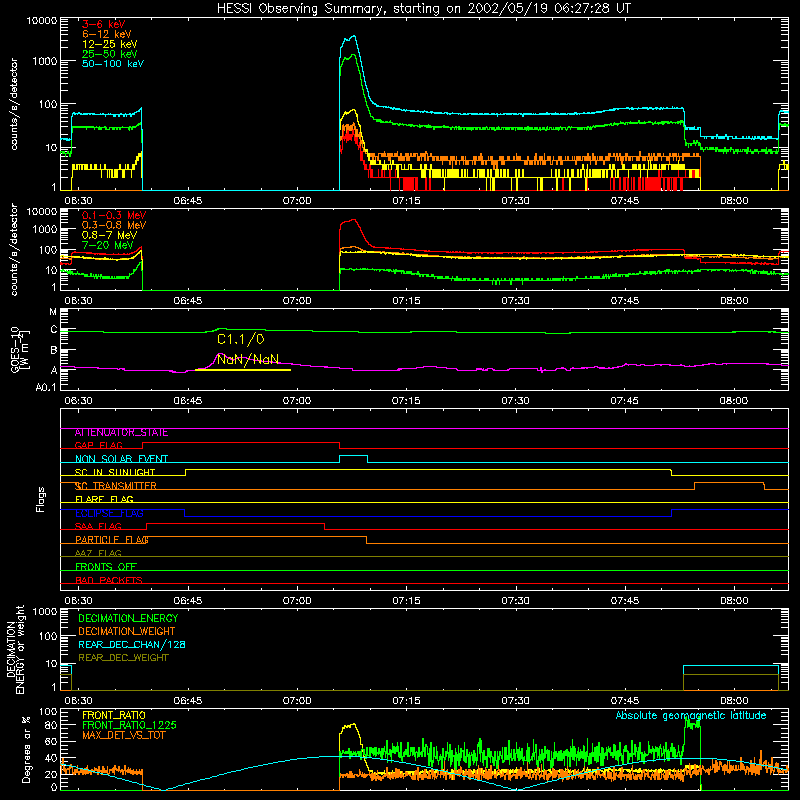Click the blue "ECLIPSE_FLAG" label

pos(109,513)
